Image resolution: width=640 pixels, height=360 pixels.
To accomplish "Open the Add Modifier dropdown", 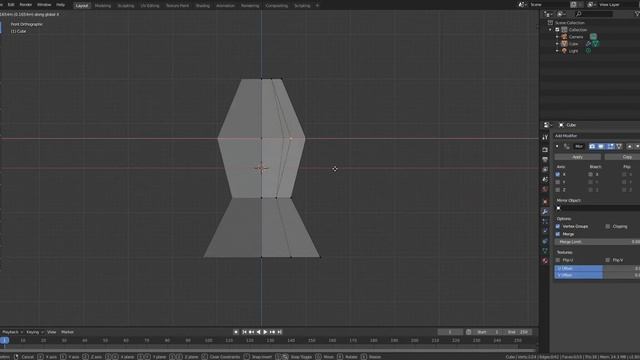I will [x=597, y=136].
